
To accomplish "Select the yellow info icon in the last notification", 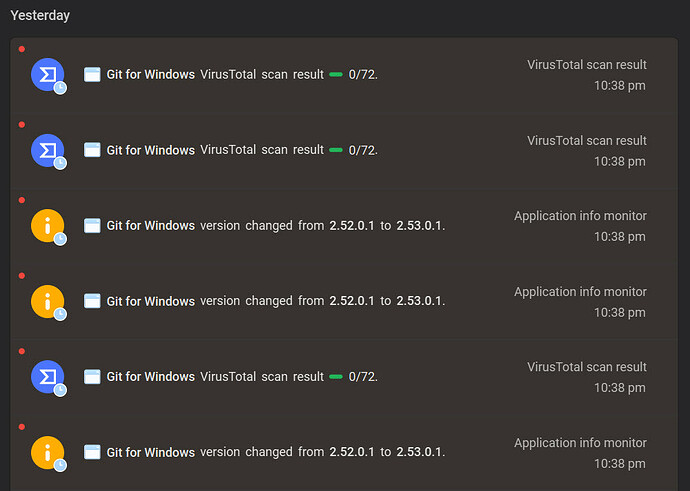I will pos(47,452).
